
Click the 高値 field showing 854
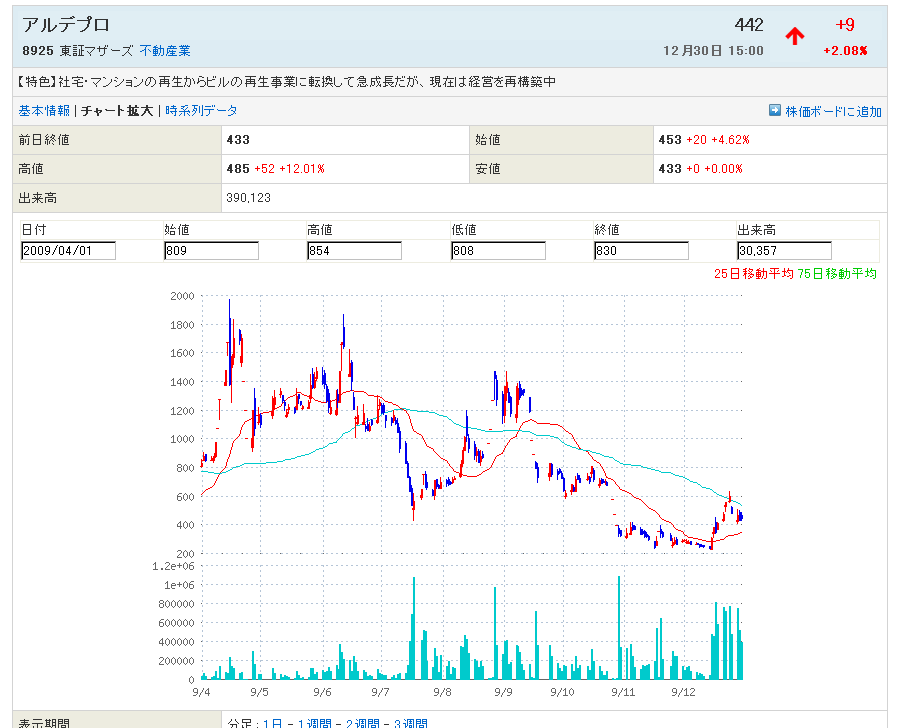click(354, 251)
